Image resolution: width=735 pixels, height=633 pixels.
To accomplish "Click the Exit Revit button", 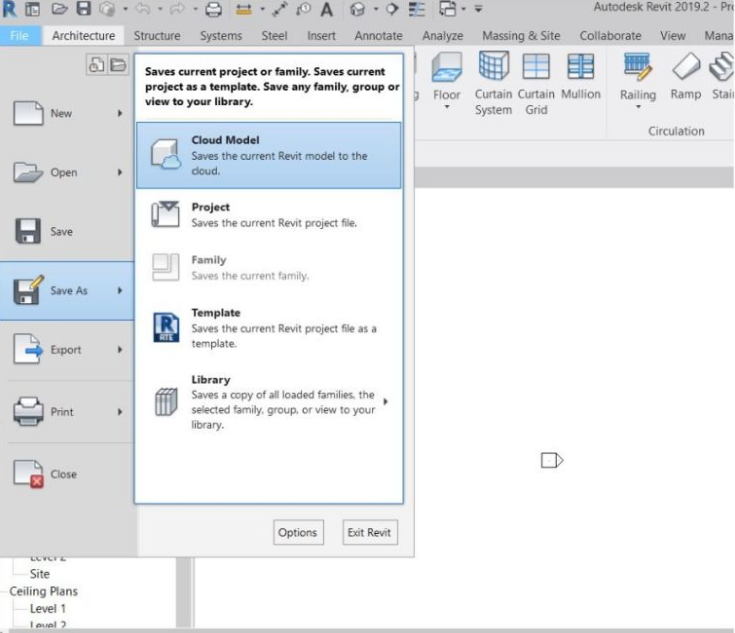I will coord(370,532).
